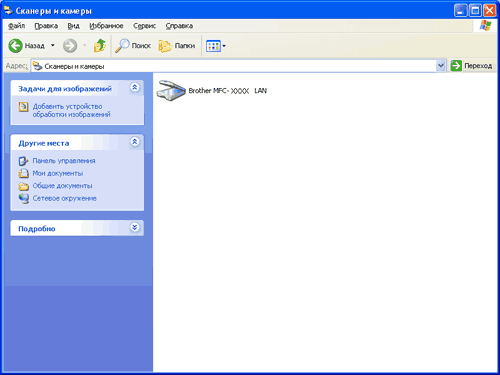This screenshot has width=500, height=375.
Task: Open the Файл menu
Action: (16, 26)
